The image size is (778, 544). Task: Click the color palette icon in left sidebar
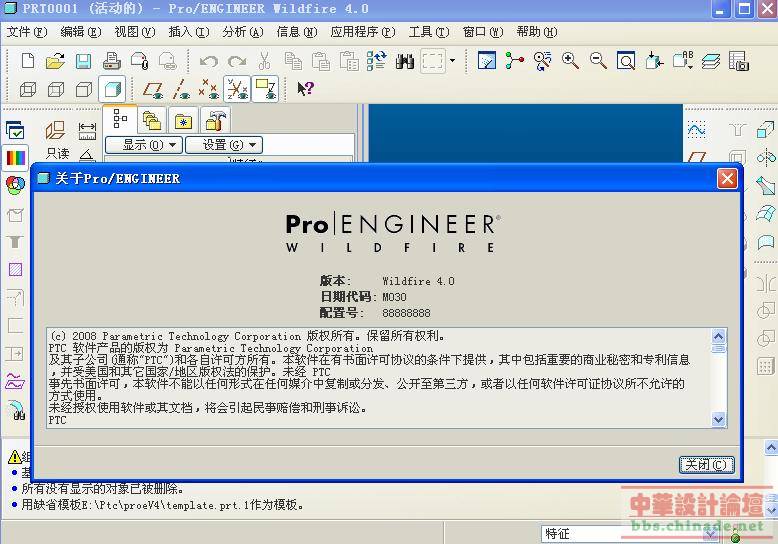point(15,158)
